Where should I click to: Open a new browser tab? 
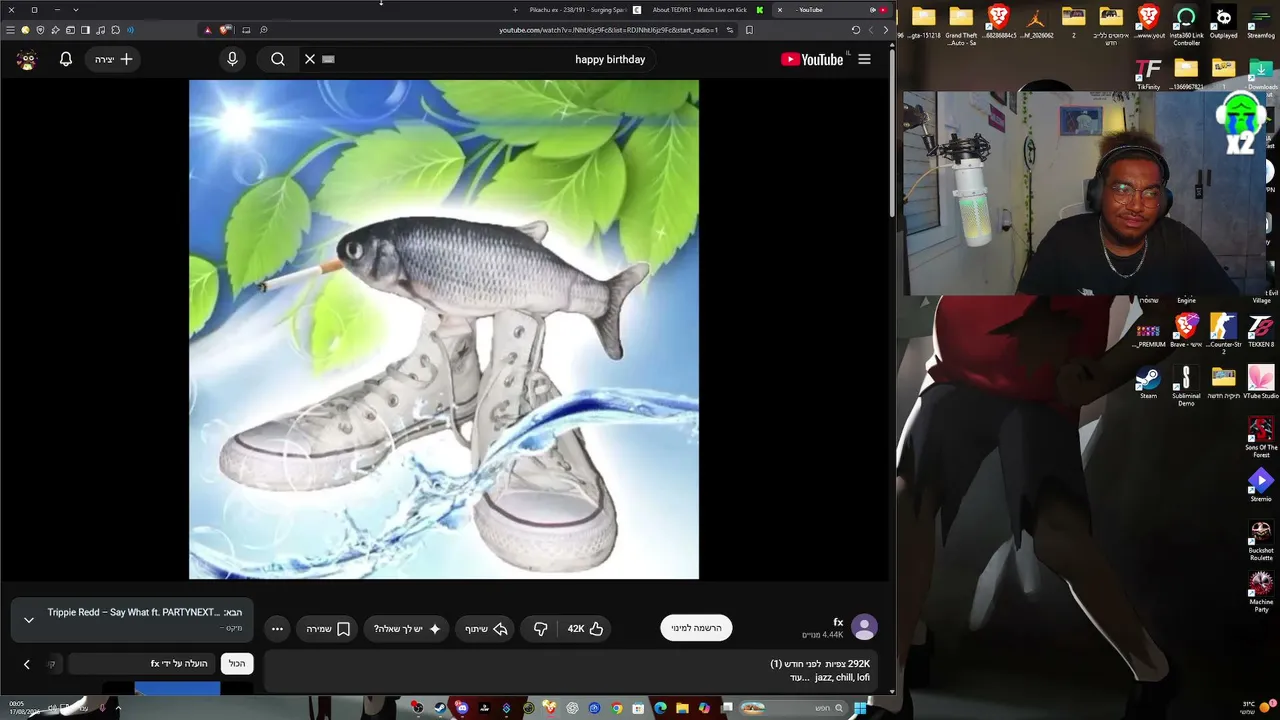pos(515,10)
